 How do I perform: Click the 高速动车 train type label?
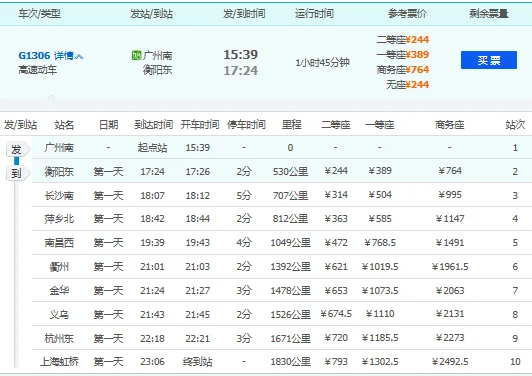pos(38,70)
